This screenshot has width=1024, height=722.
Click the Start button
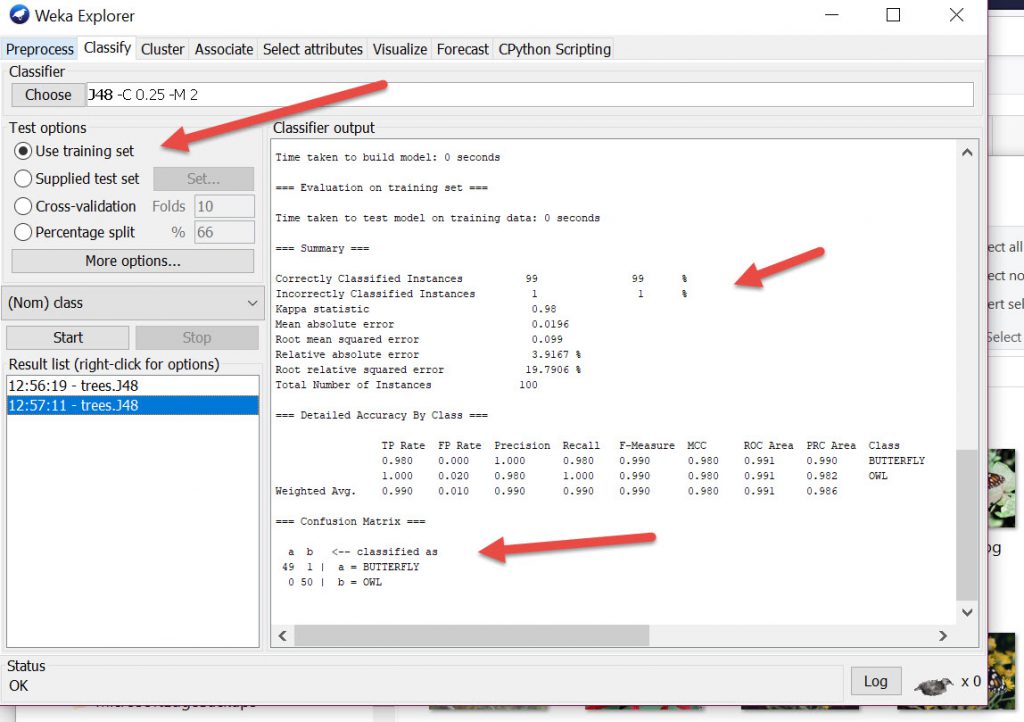pos(68,338)
